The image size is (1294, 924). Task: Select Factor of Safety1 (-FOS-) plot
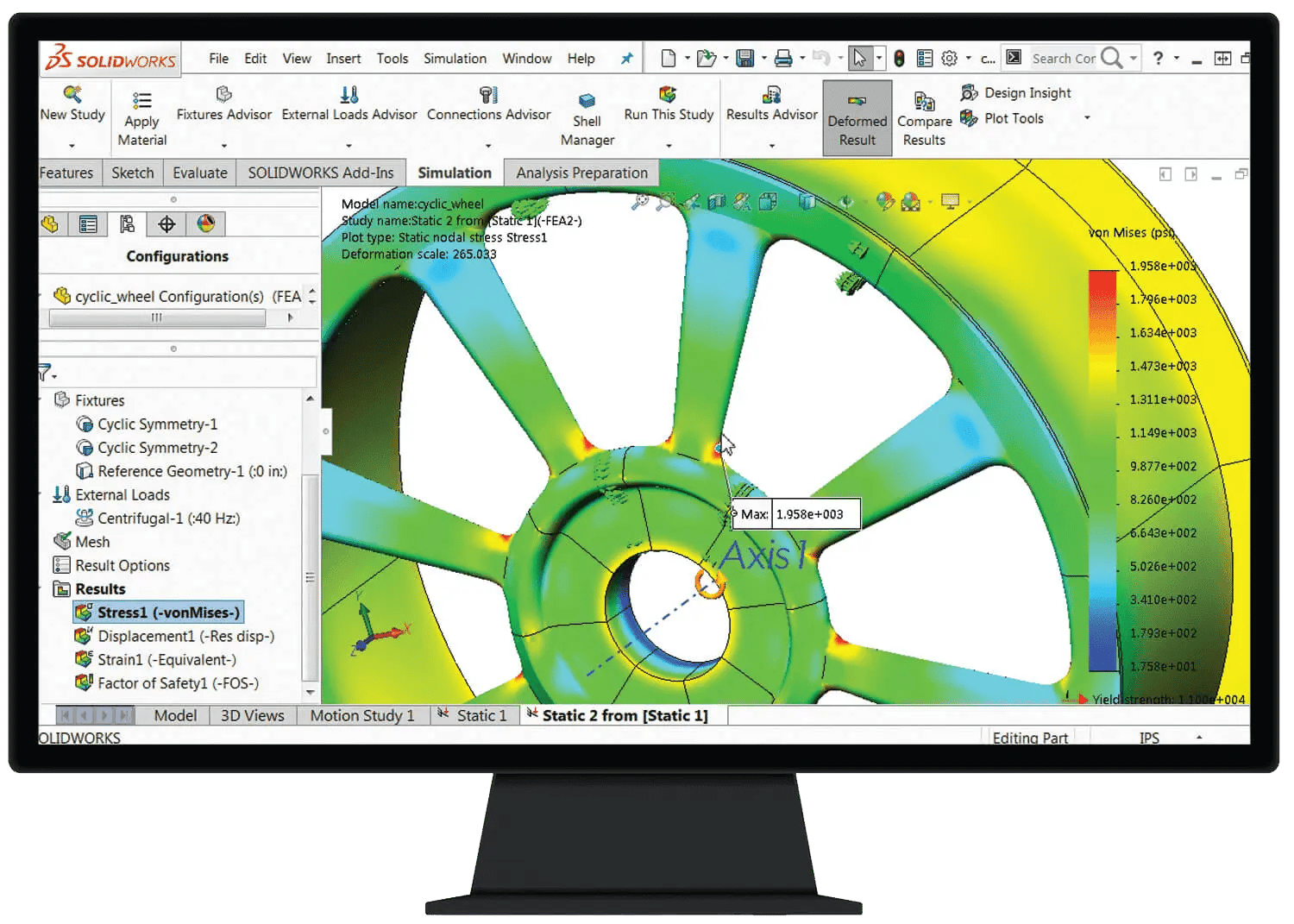[x=167, y=682]
